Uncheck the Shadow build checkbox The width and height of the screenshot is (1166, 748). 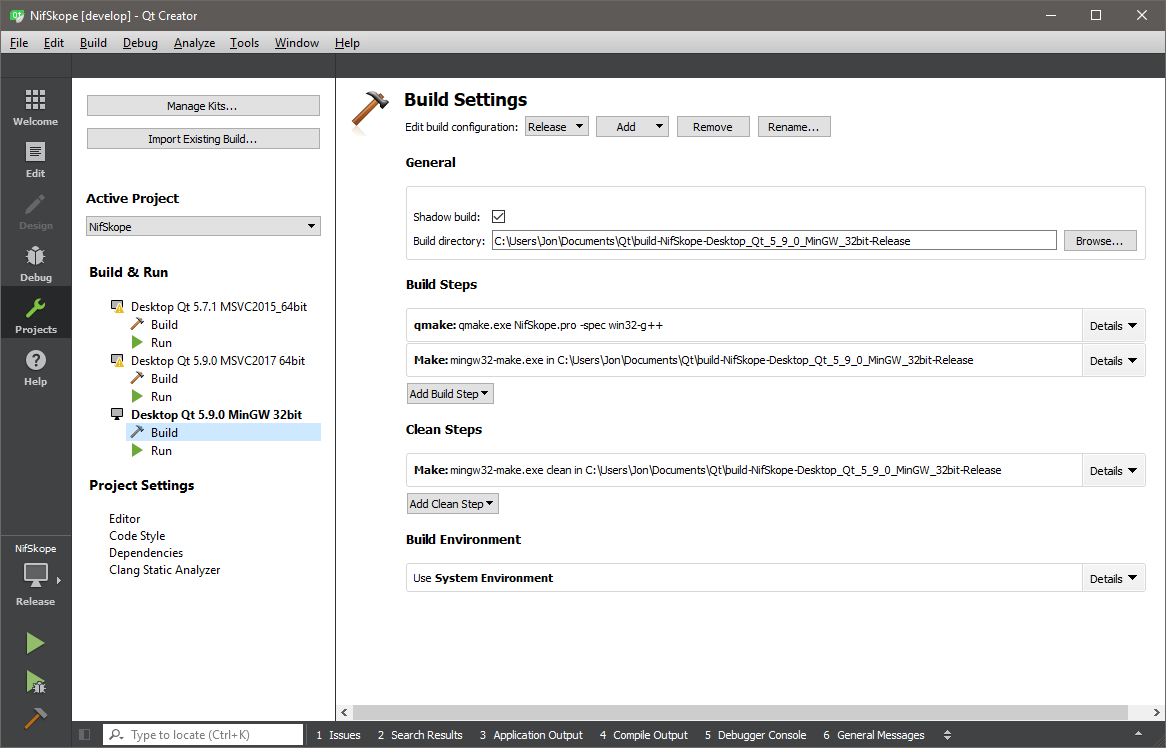(x=498, y=216)
